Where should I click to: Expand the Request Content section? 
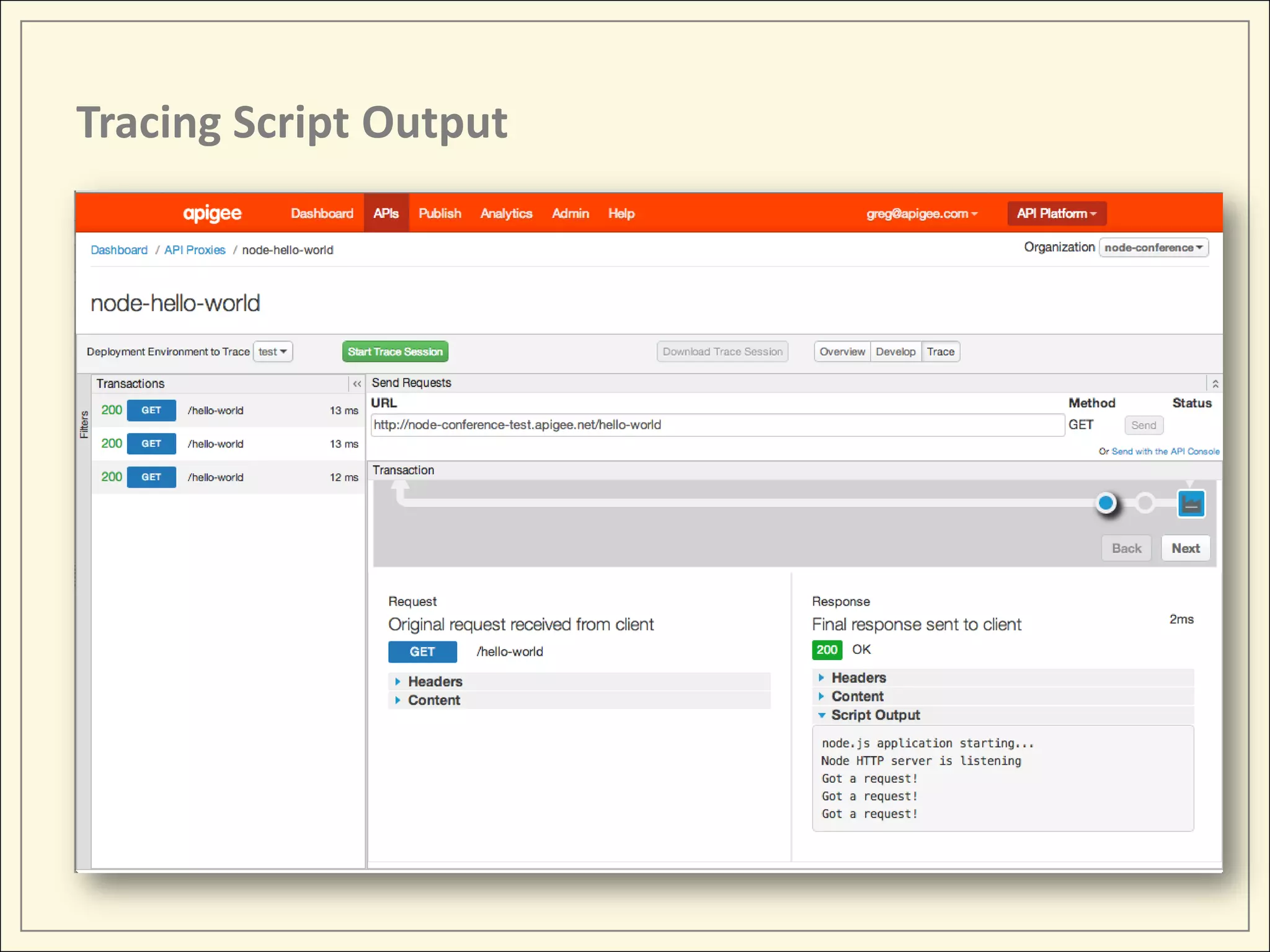pyautogui.click(x=579, y=700)
